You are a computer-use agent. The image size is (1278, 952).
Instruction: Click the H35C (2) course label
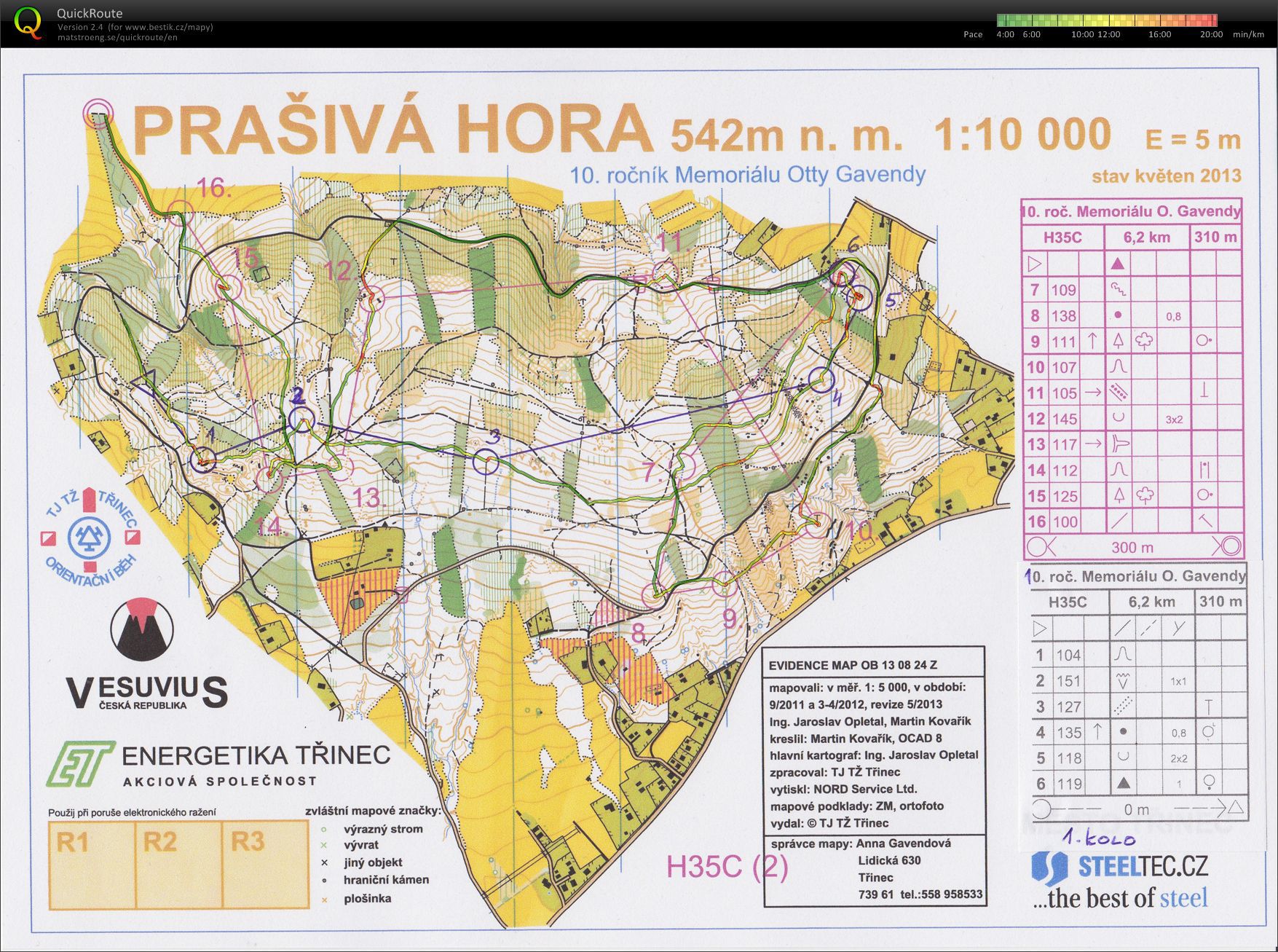click(727, 867)
